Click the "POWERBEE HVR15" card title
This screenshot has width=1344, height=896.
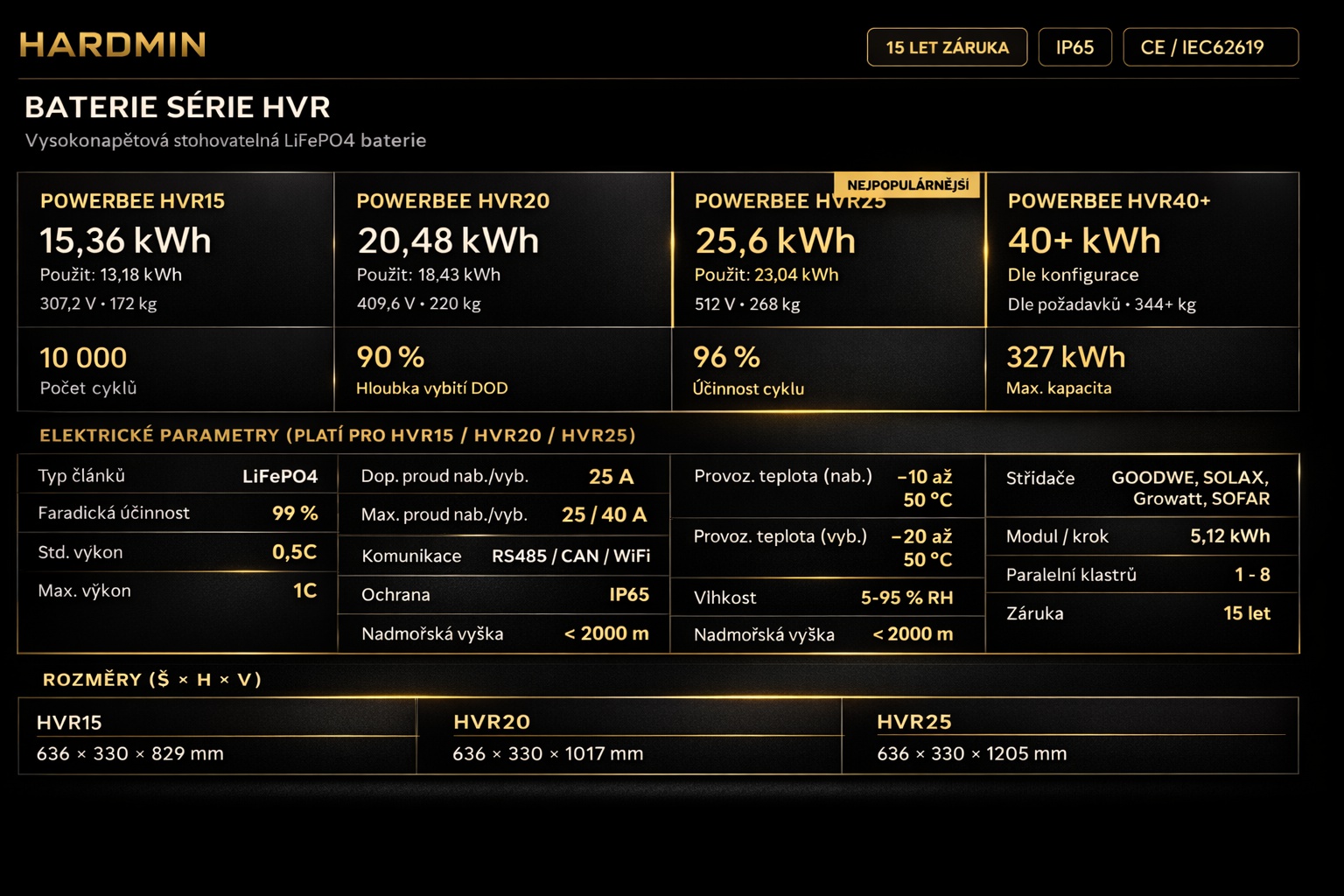132,201
